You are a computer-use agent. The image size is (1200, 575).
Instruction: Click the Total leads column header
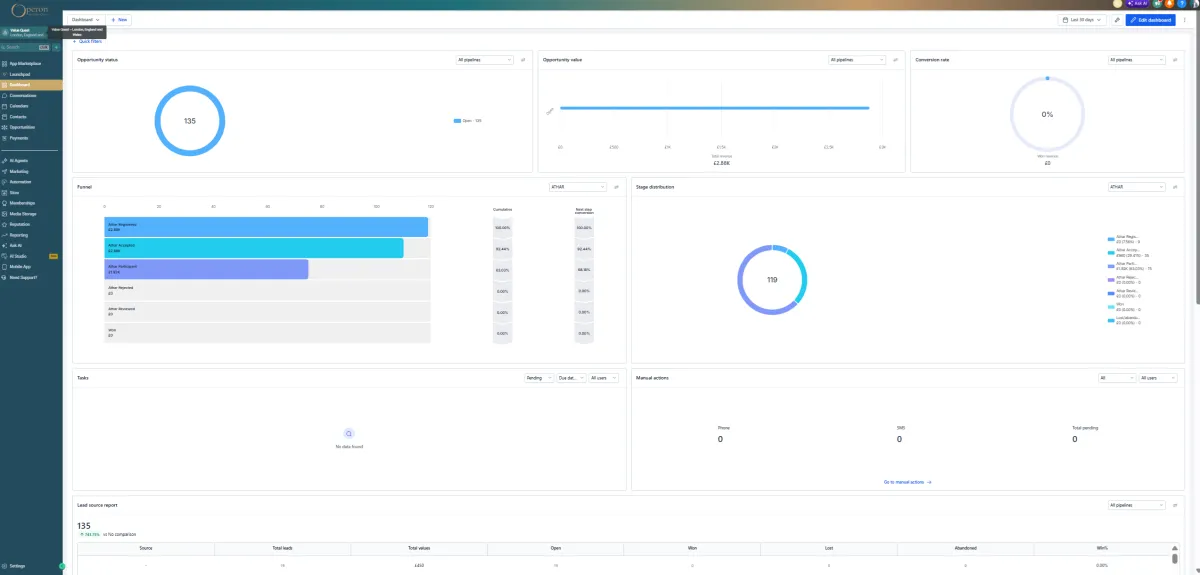point(283,548)
